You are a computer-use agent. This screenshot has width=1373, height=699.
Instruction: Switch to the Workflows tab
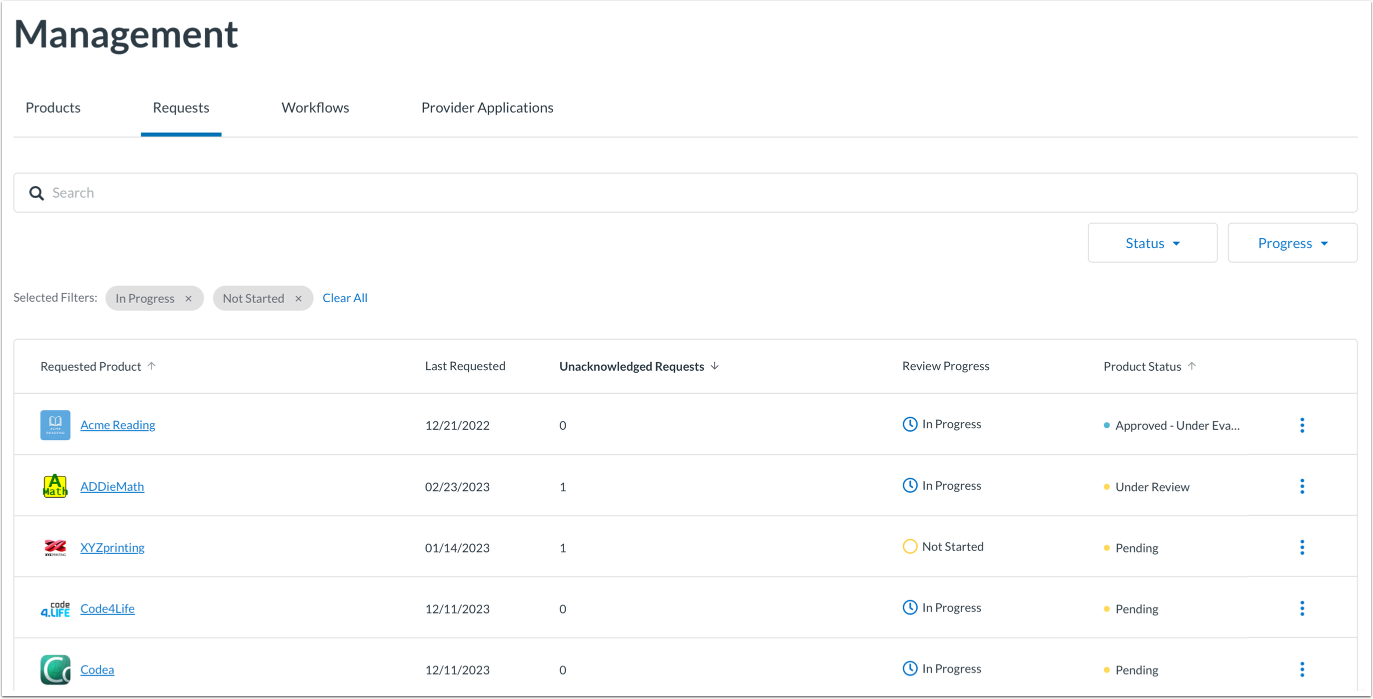coord(315,108)
